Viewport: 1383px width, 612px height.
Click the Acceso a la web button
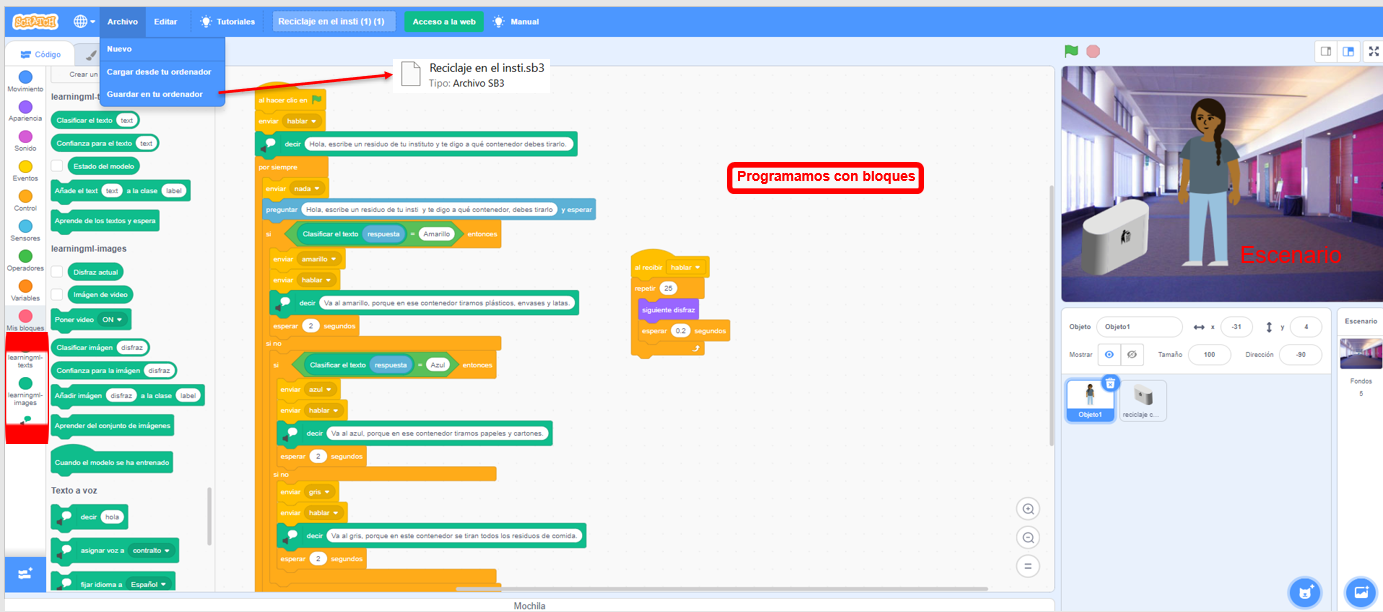pos(444,21)
